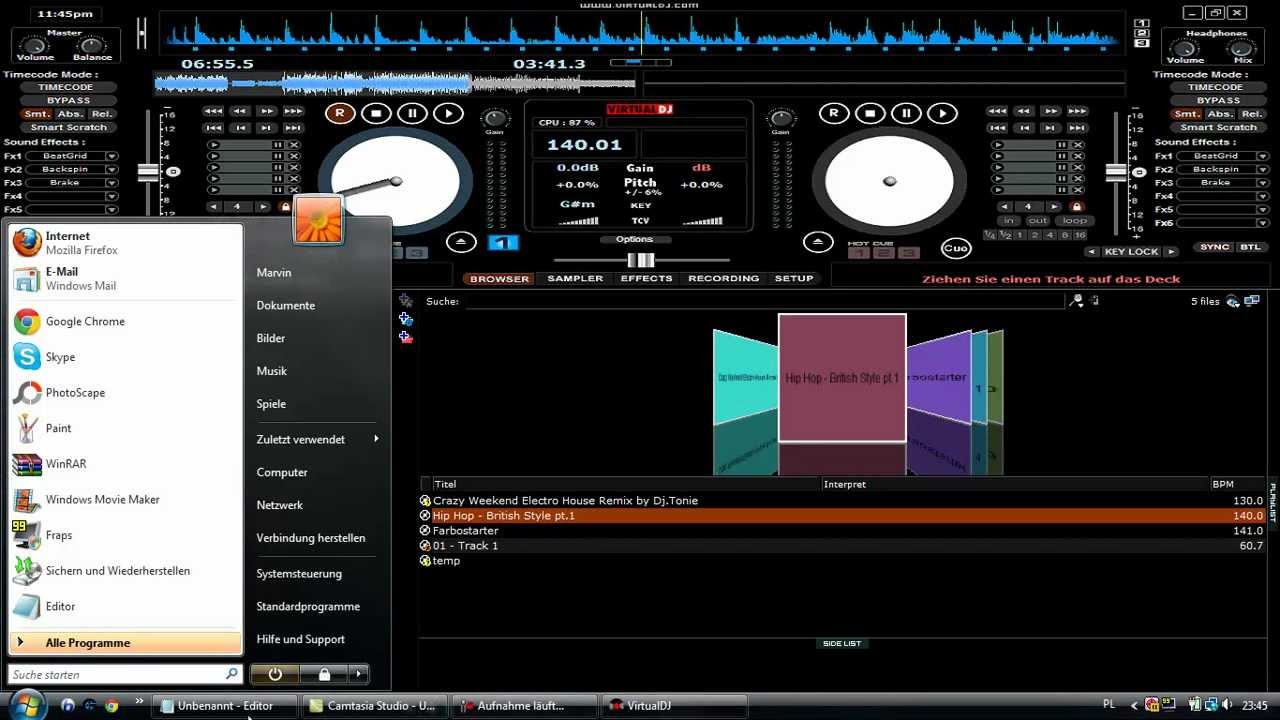
Task: Open the left deck Fx2 Backspin dropdown
Action: 112,169
